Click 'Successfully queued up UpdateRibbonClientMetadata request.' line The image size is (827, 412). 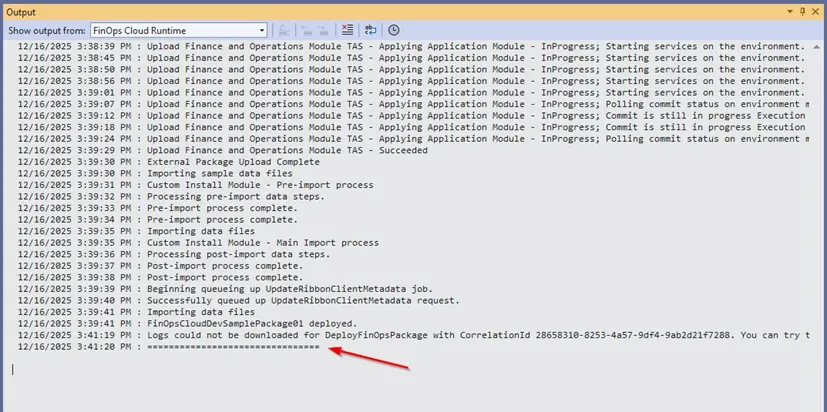tap(239, 300)
